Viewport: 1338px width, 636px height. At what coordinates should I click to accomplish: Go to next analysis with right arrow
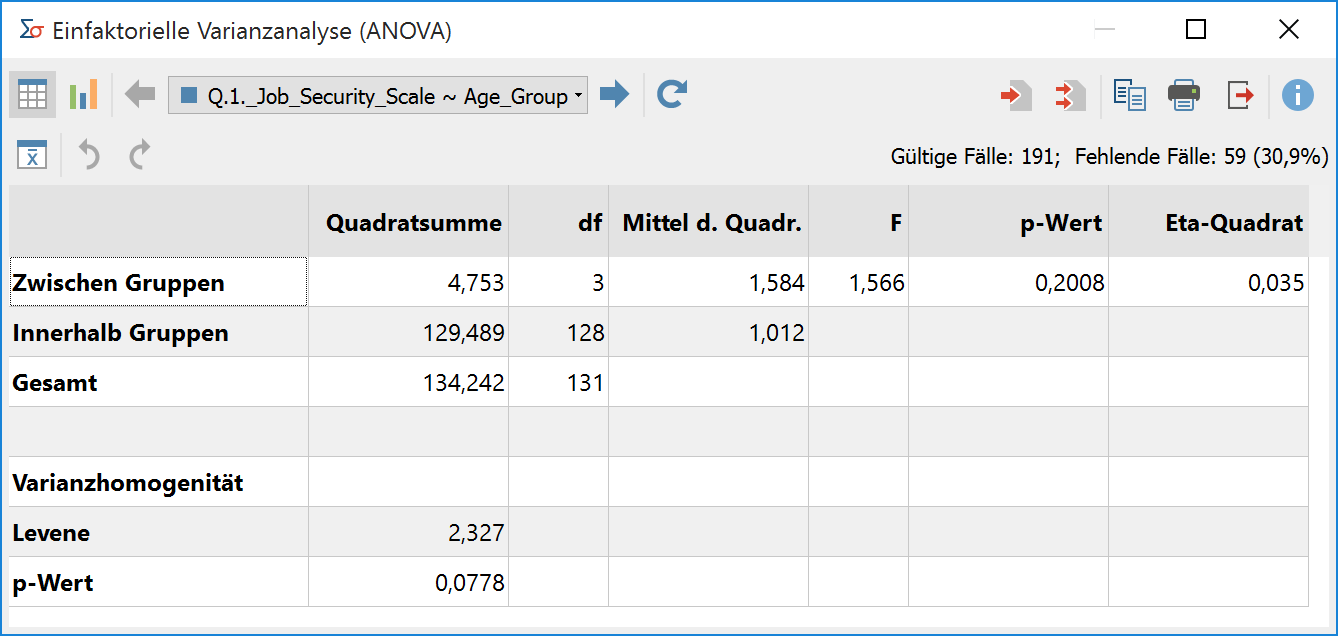click(x=614, y=95)
